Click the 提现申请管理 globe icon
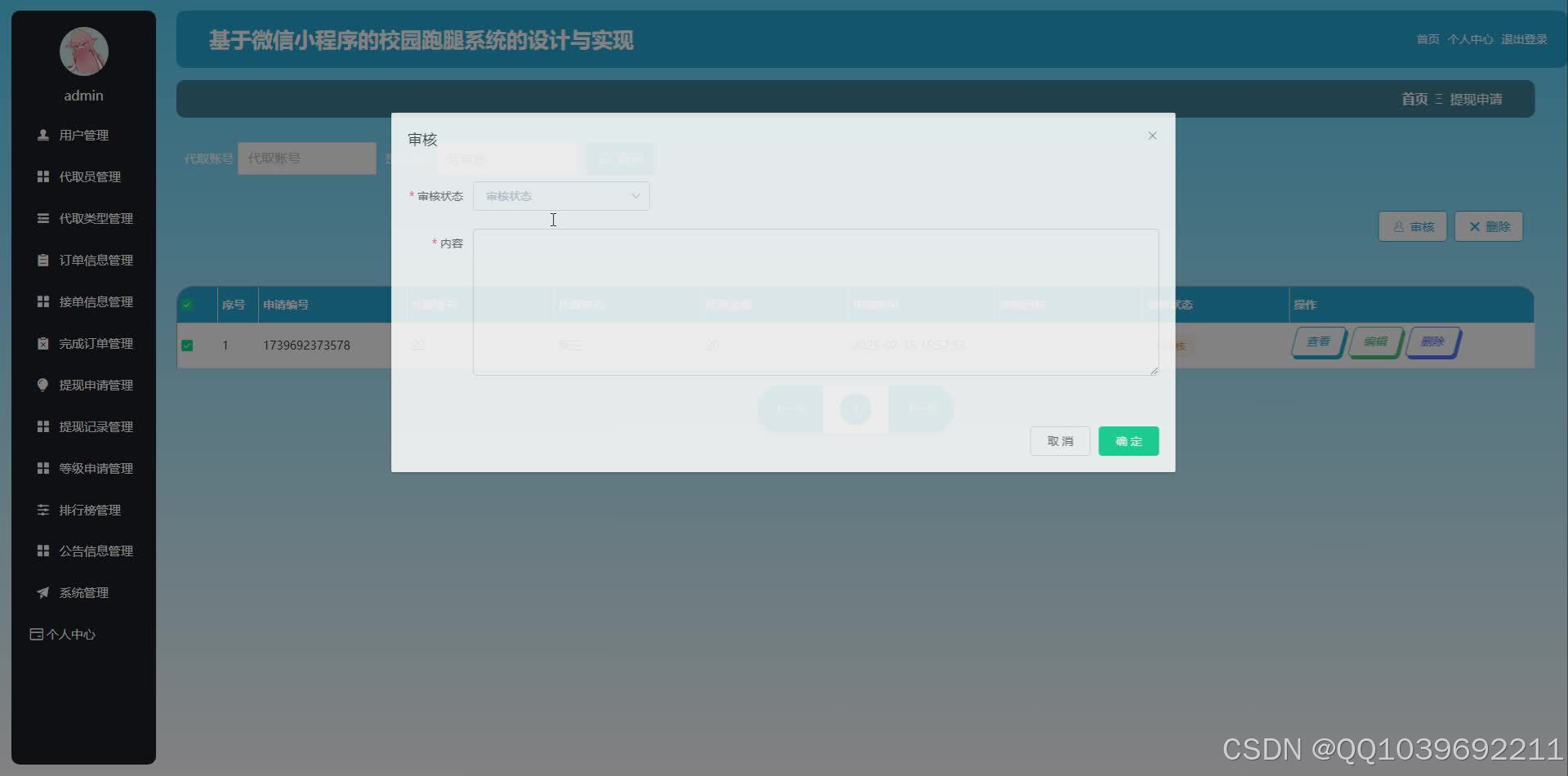The width and height of the screenshot is (1568, 776). pos(43,385)
